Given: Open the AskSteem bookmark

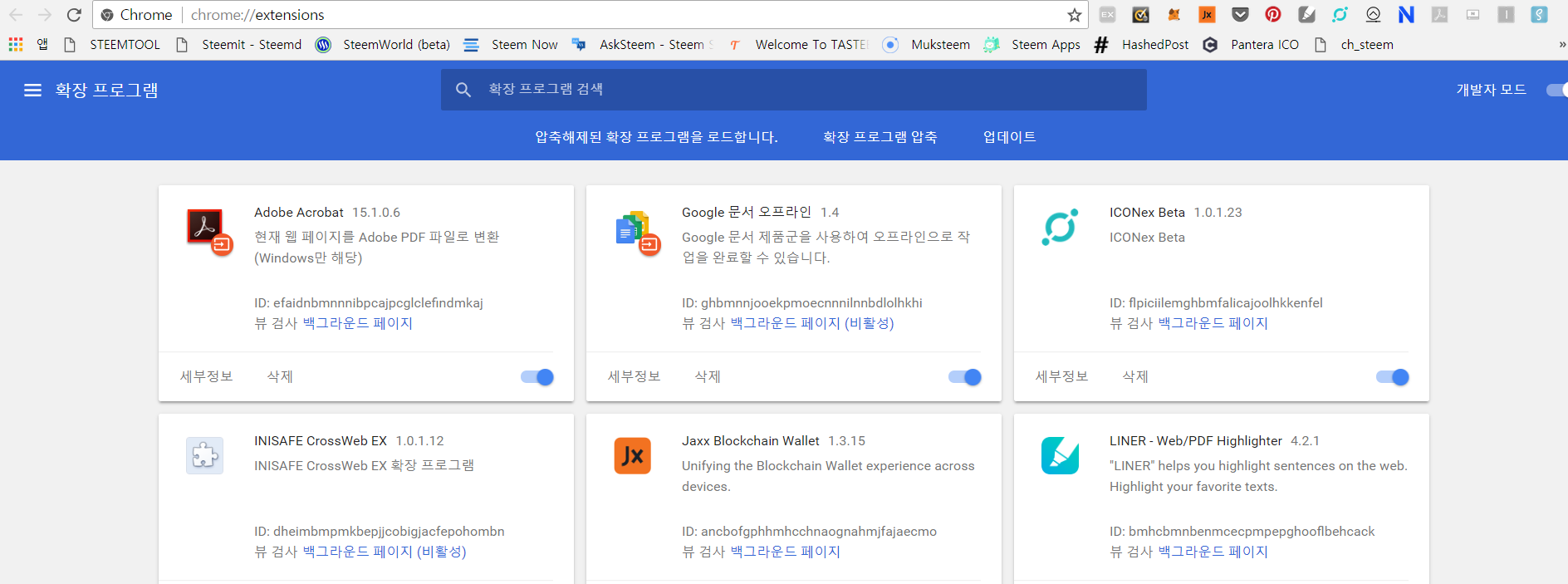Looking at the screenshot, I should point(642,45).
